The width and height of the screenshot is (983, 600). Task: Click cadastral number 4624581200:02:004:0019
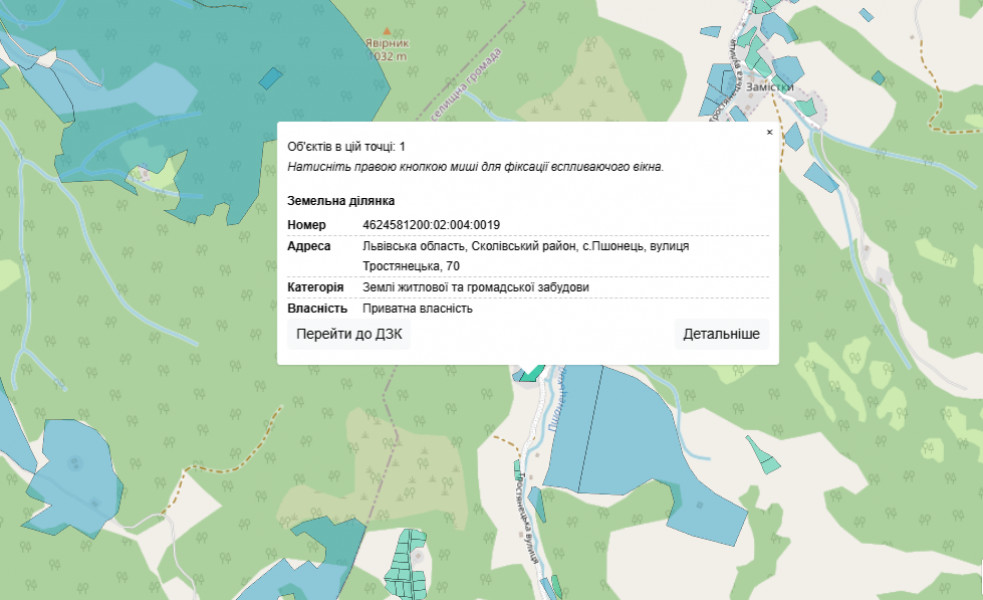pyautogui.click(x=431, y=224)
